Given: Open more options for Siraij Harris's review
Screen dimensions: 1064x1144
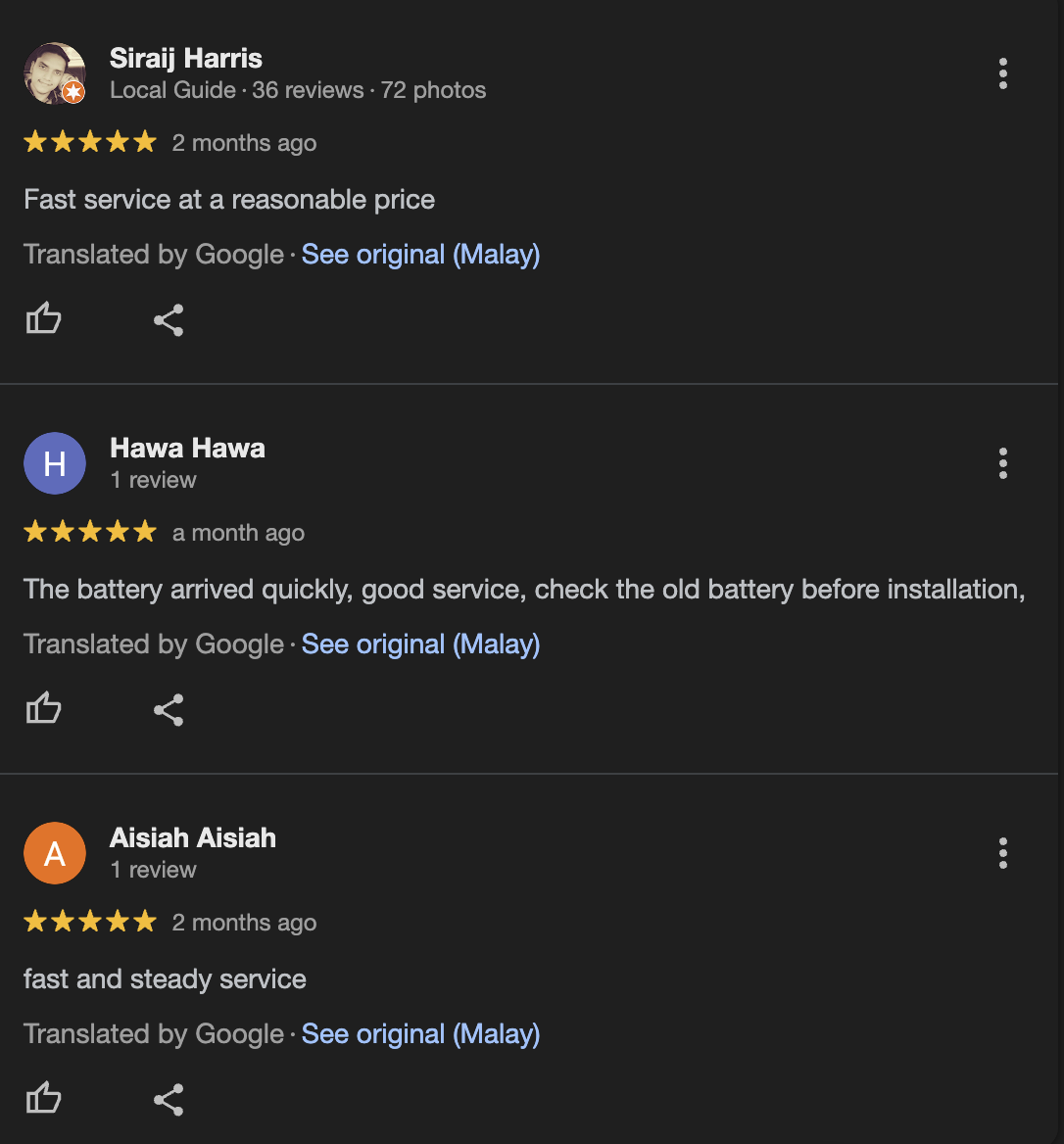Looking at the screenshot, I should click(x=1002, y=73).
